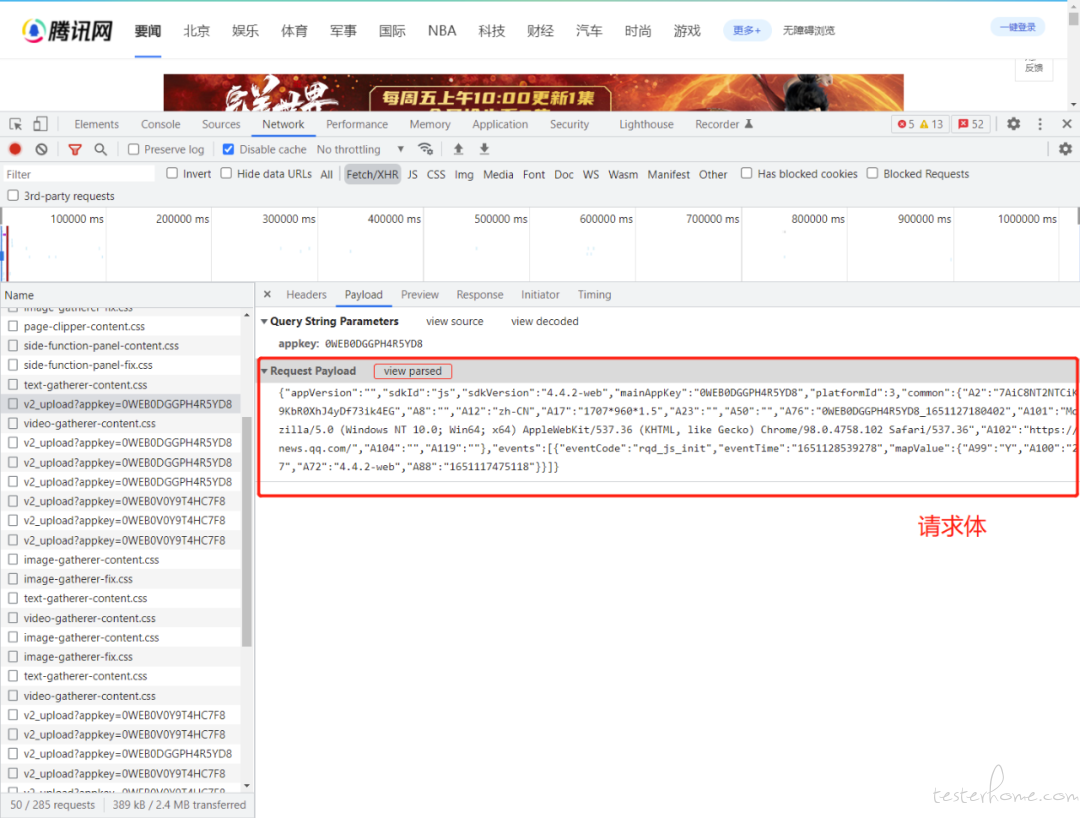Open network search with magnifier icon

pyautogui.click(x=100, y=149)
